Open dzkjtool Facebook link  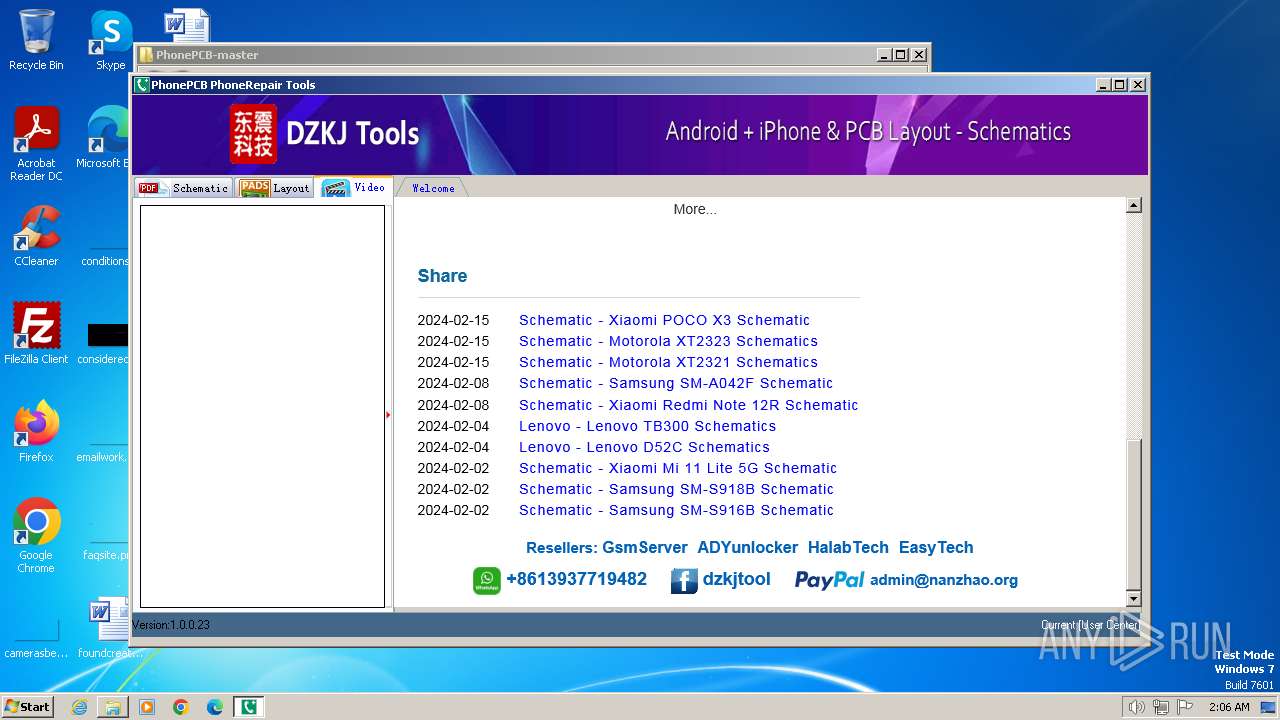[x=737, y=579]
